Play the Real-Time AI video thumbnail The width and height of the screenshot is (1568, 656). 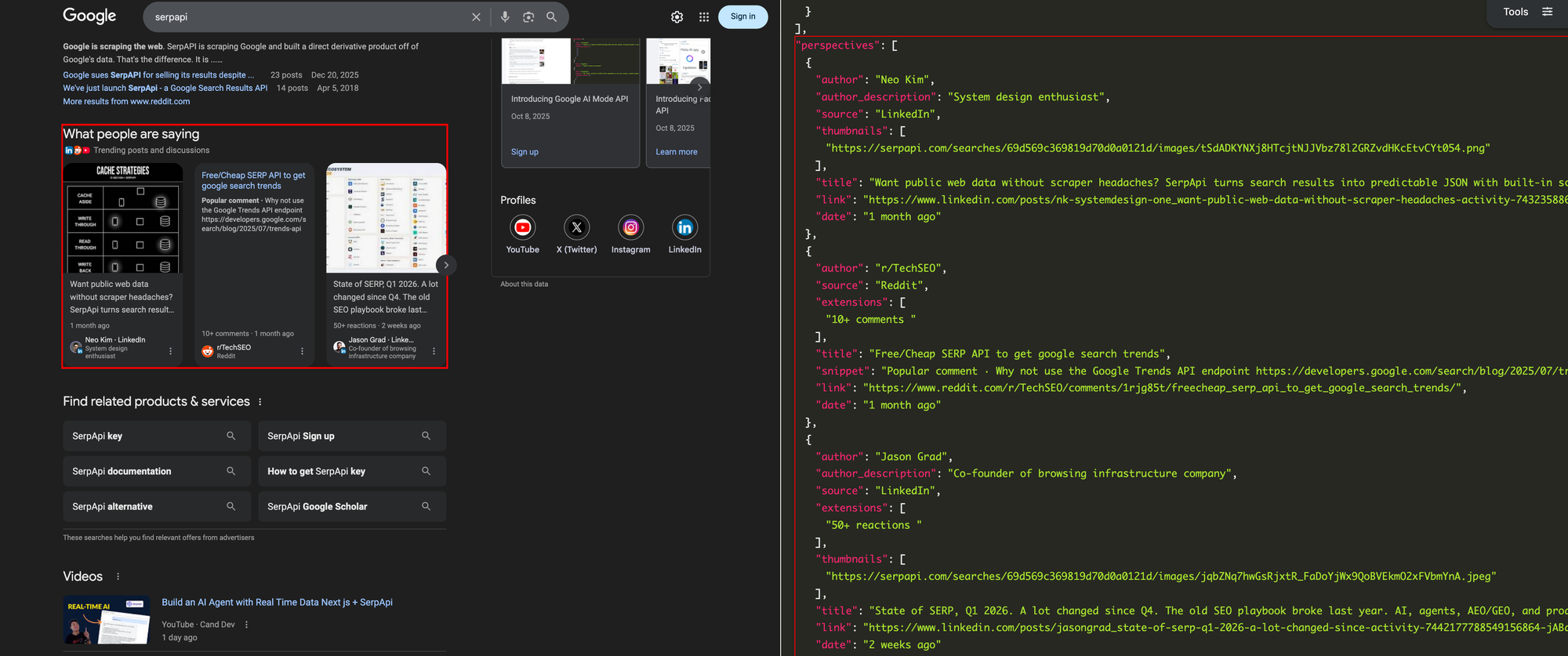tap(107, 619)
